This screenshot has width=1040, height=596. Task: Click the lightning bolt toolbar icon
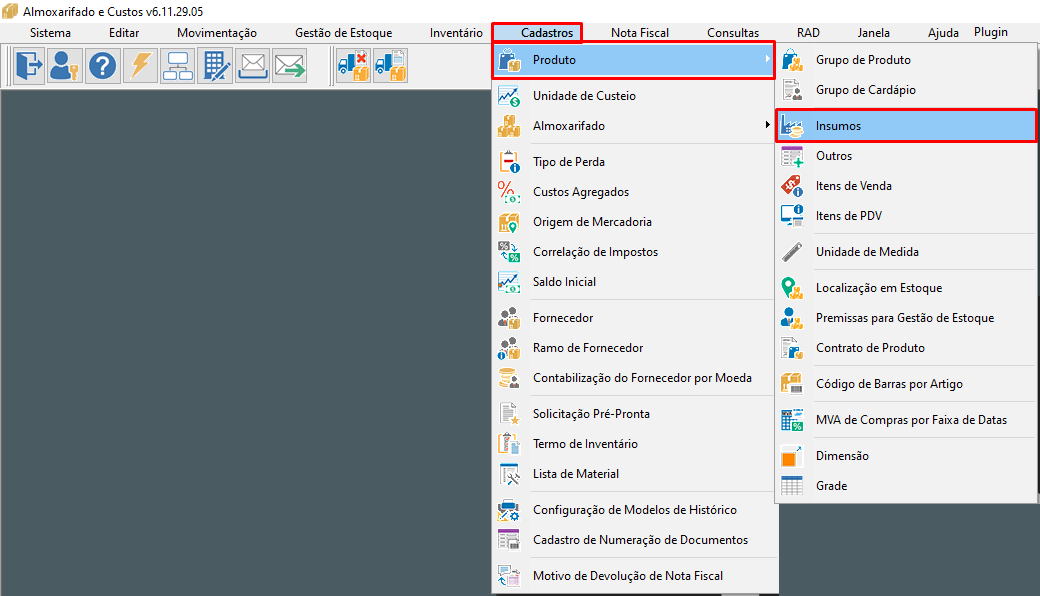coord(141,66)
